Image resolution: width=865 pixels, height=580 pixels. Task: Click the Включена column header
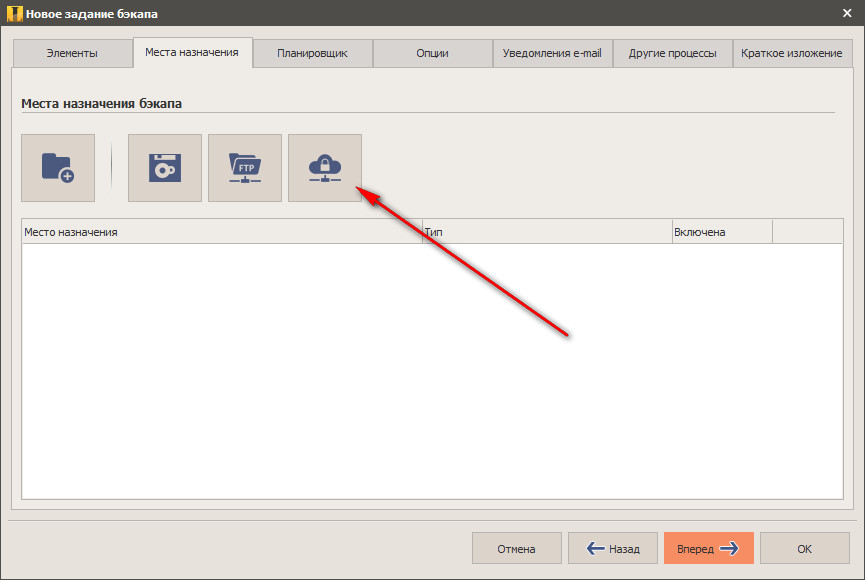(x=722, y=232)
